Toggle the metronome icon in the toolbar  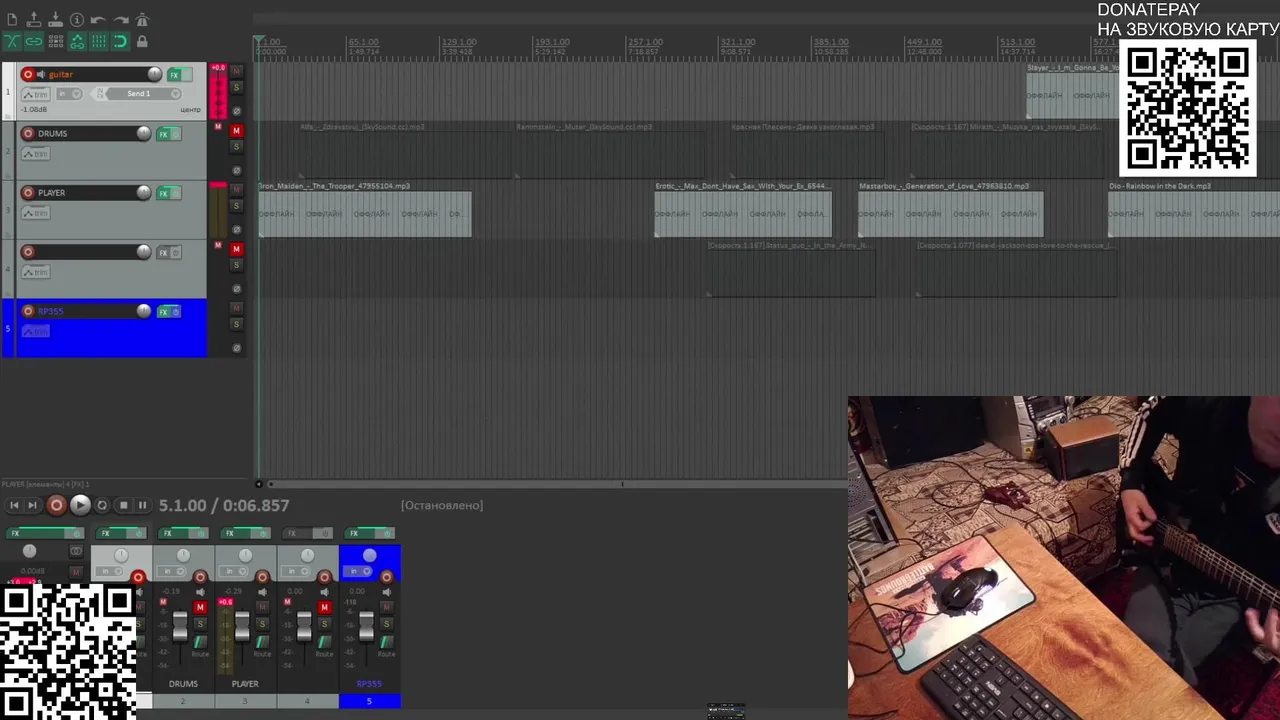[x=142, y=20]
